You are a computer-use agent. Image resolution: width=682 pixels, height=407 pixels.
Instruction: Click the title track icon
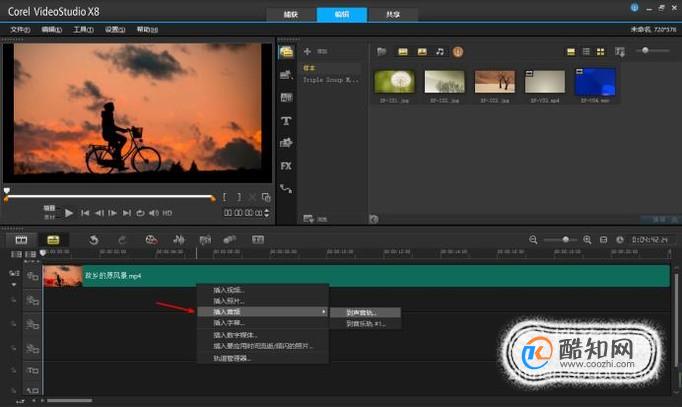tap(33, 370)
